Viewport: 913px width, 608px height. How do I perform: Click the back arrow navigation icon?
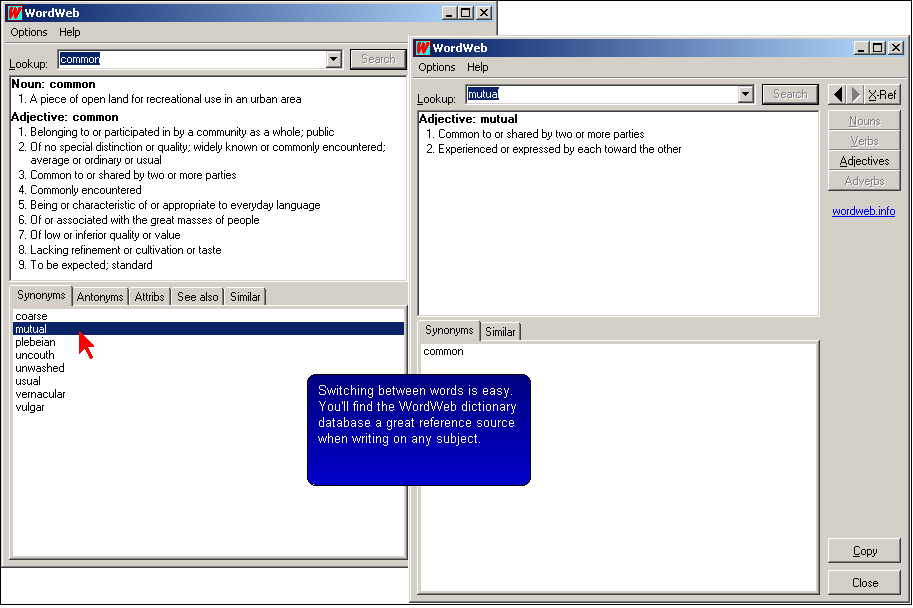tap(838, 94)
